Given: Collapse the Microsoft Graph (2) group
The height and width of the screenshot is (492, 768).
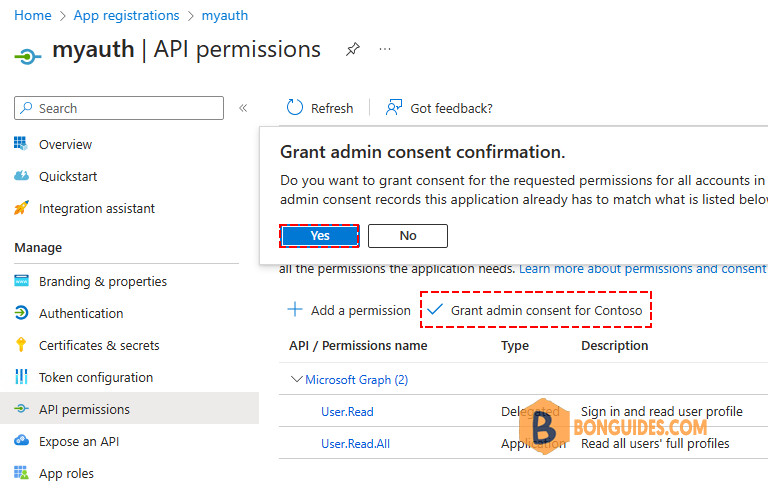Looking at the screenshot, I should click(x=296, y=379).
